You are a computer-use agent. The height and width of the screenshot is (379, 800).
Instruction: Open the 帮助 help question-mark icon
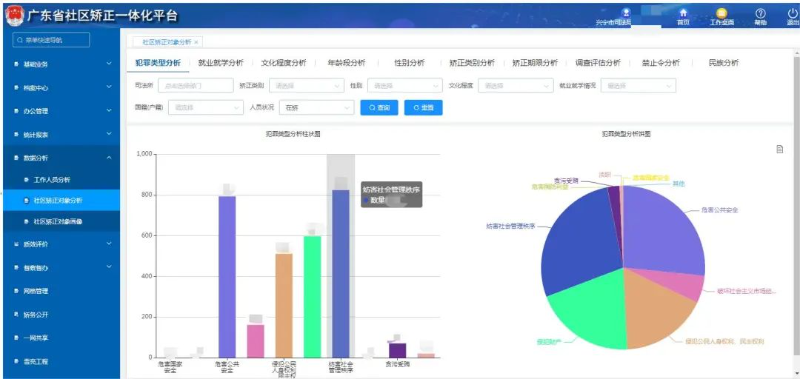760,13
